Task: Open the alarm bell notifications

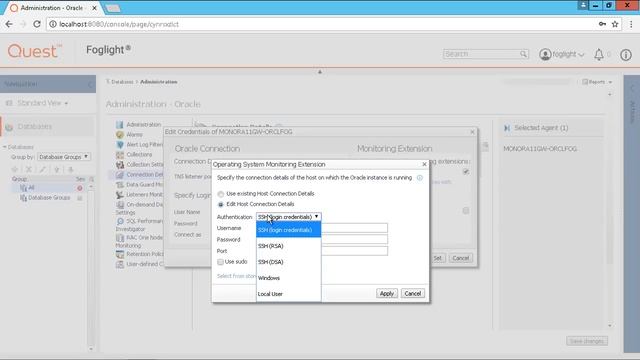Action: (599, 54)
